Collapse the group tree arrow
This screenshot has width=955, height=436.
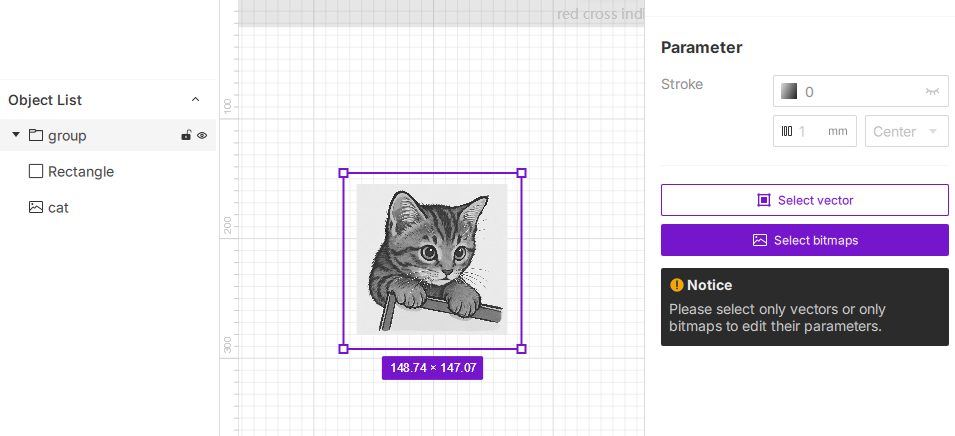(x=16, y=135)
